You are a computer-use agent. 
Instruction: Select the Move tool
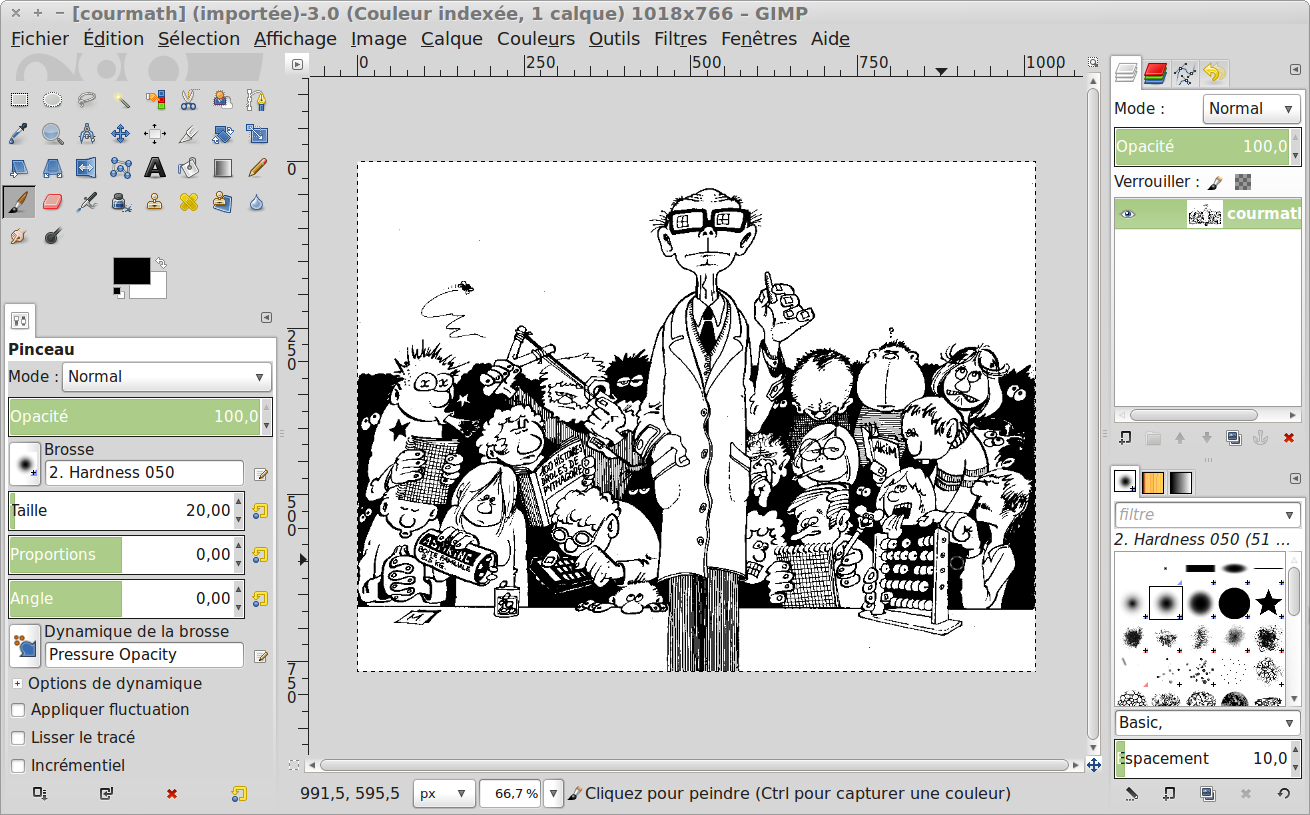[x=121, y=134]
